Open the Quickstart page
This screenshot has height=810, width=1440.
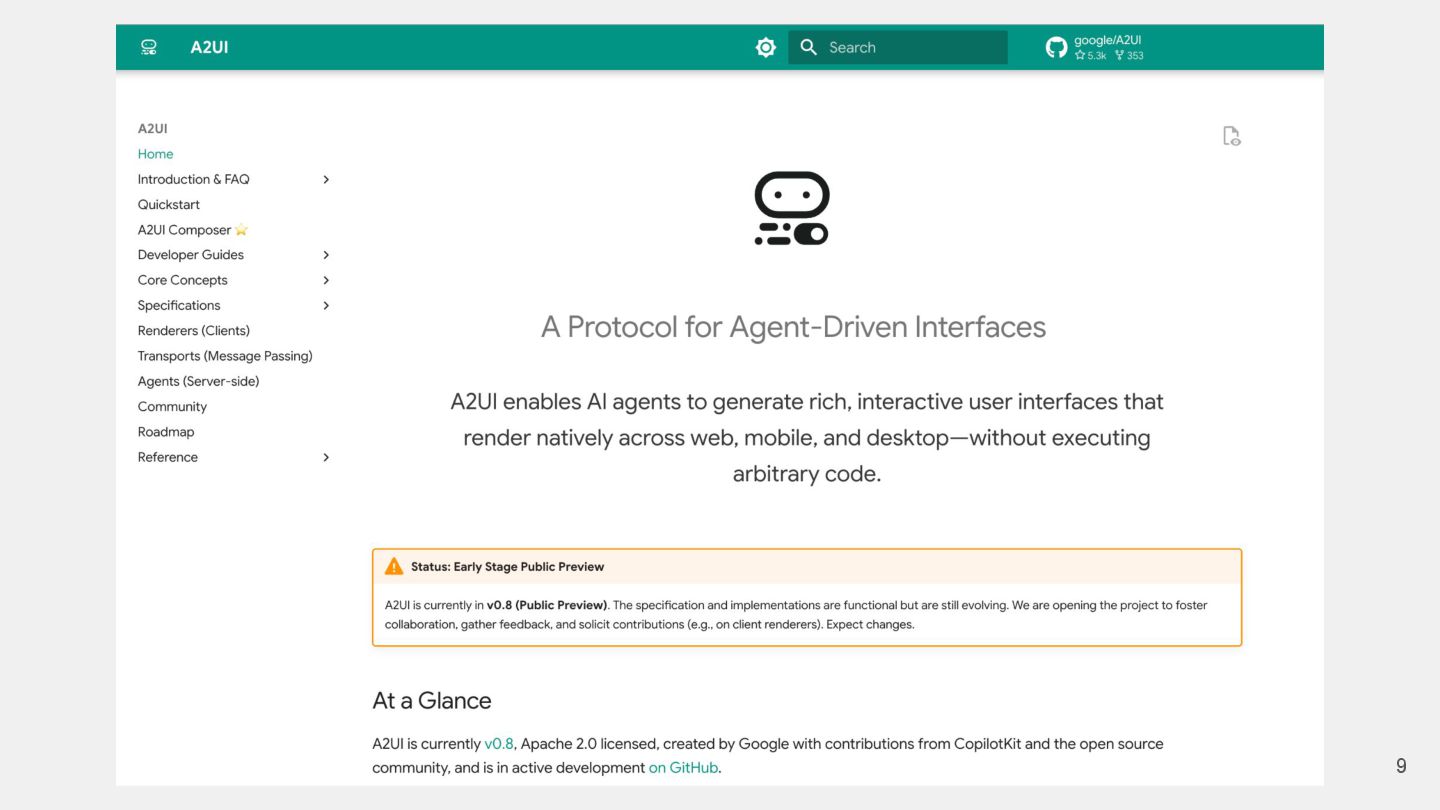coord(169,204)
